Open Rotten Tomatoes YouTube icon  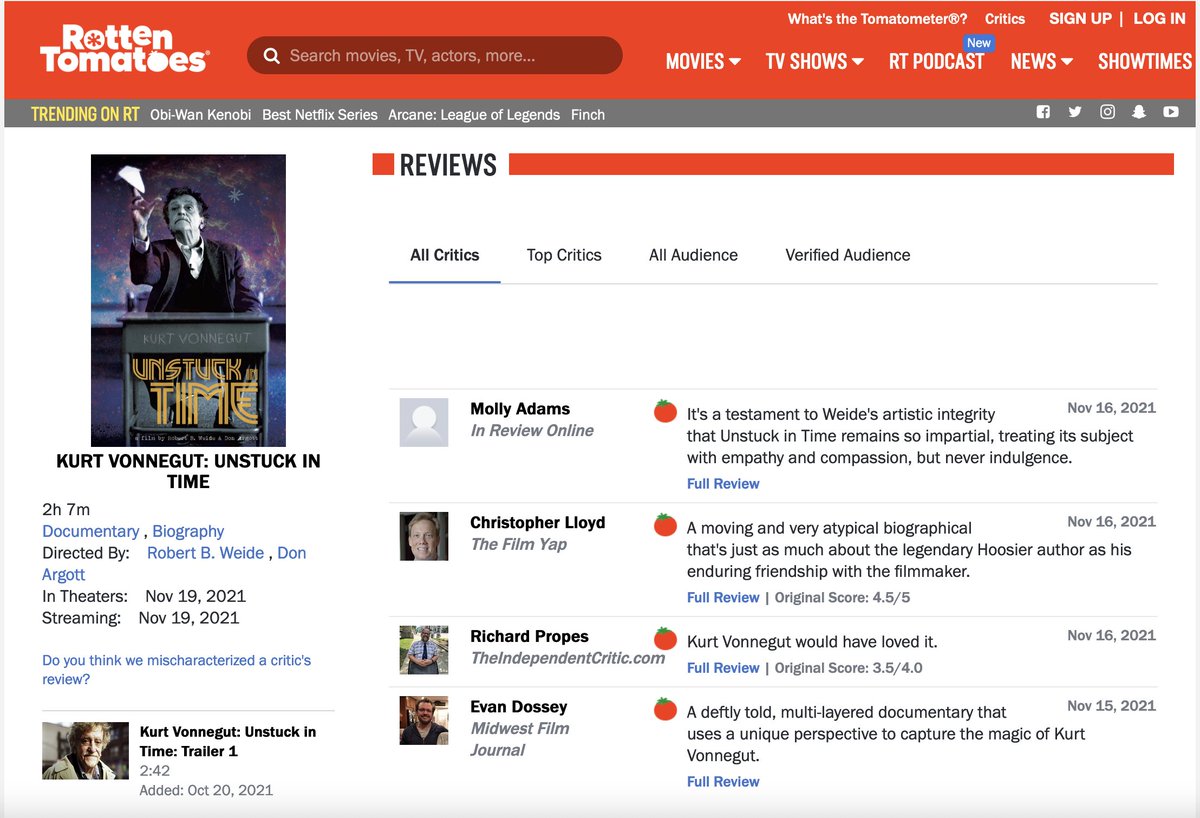pyautogui.click(x=1171, y=112)
